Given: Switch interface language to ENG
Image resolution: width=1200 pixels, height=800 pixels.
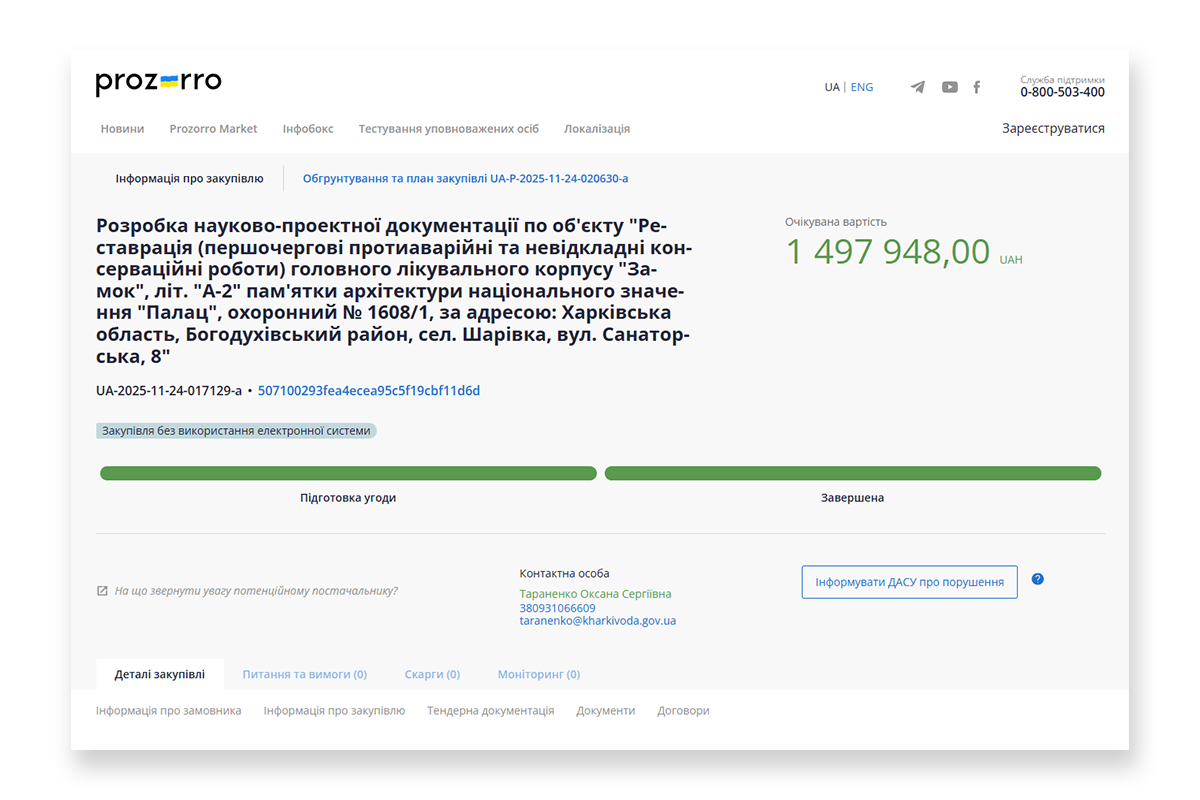Looking at the screenshot, I should tap(861, 87).
